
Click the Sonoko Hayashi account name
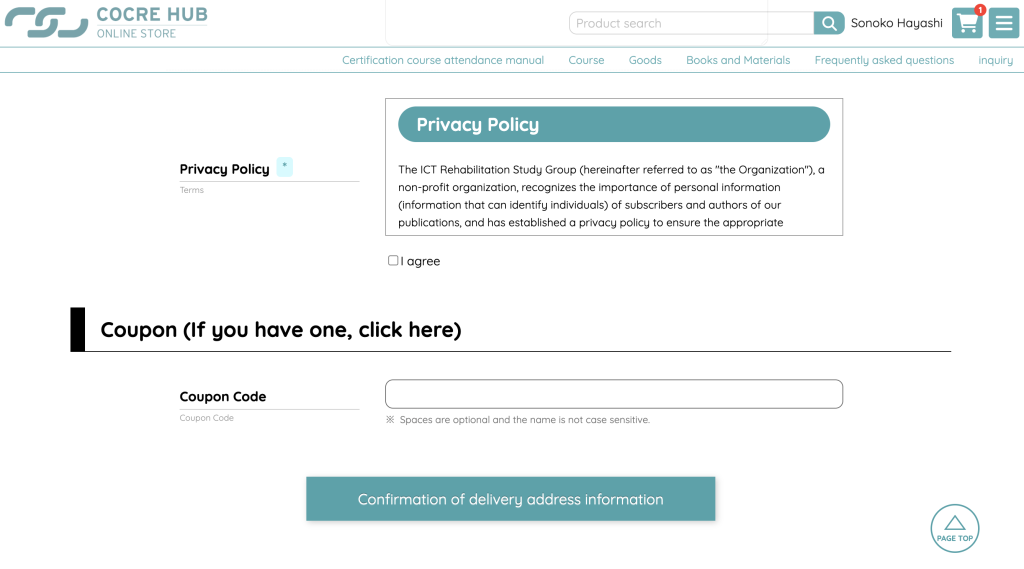[x=896, y=23]
